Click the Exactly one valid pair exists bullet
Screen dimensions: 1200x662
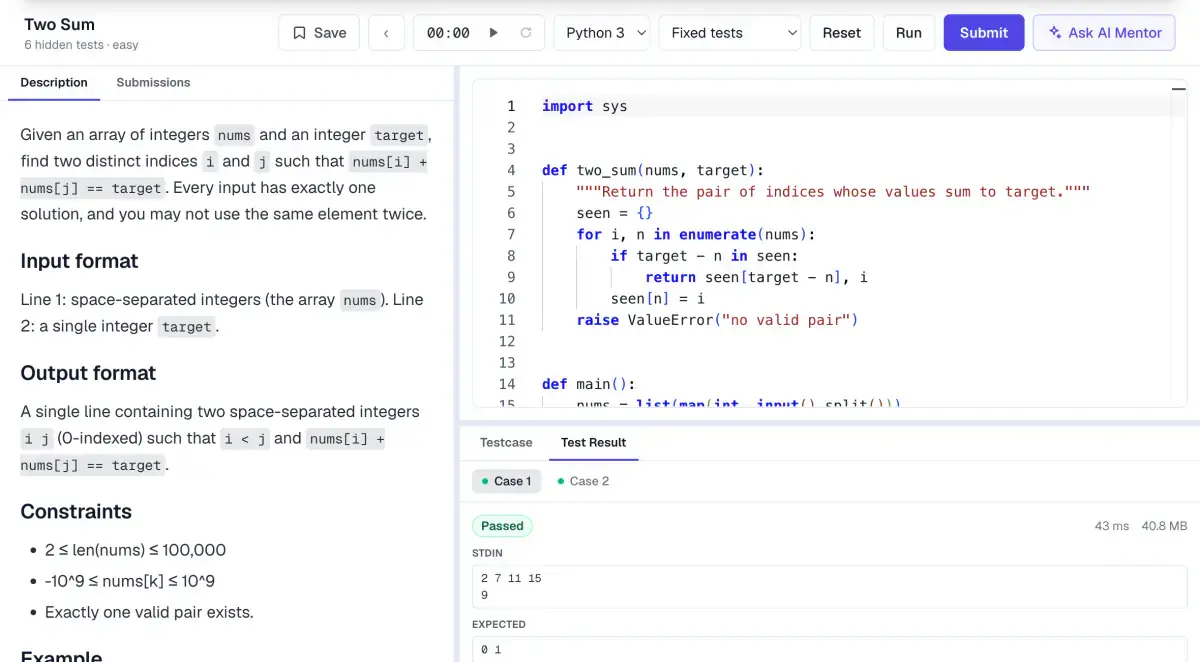[x=149, y=612]
